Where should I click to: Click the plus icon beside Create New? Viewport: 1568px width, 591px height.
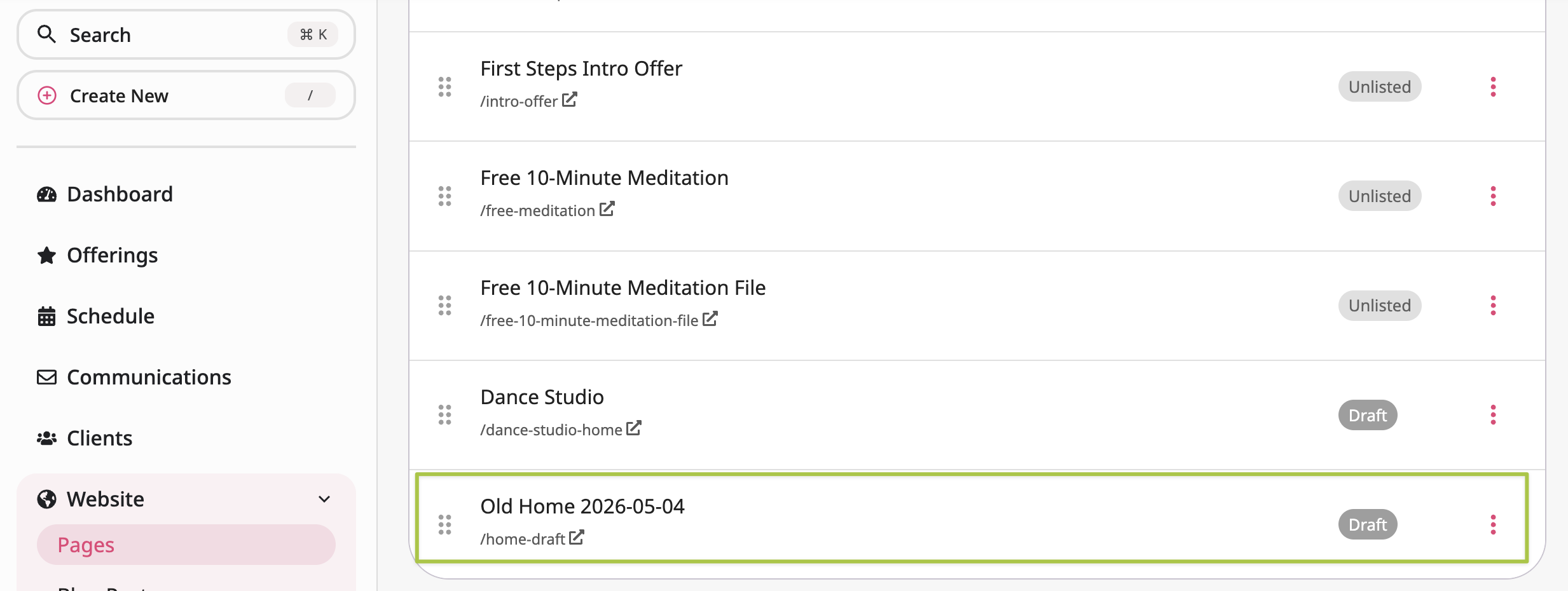point(47,95)
